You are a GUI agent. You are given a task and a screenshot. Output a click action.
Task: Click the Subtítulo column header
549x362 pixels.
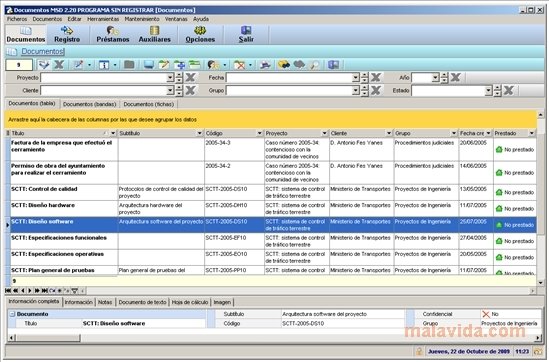161,133
